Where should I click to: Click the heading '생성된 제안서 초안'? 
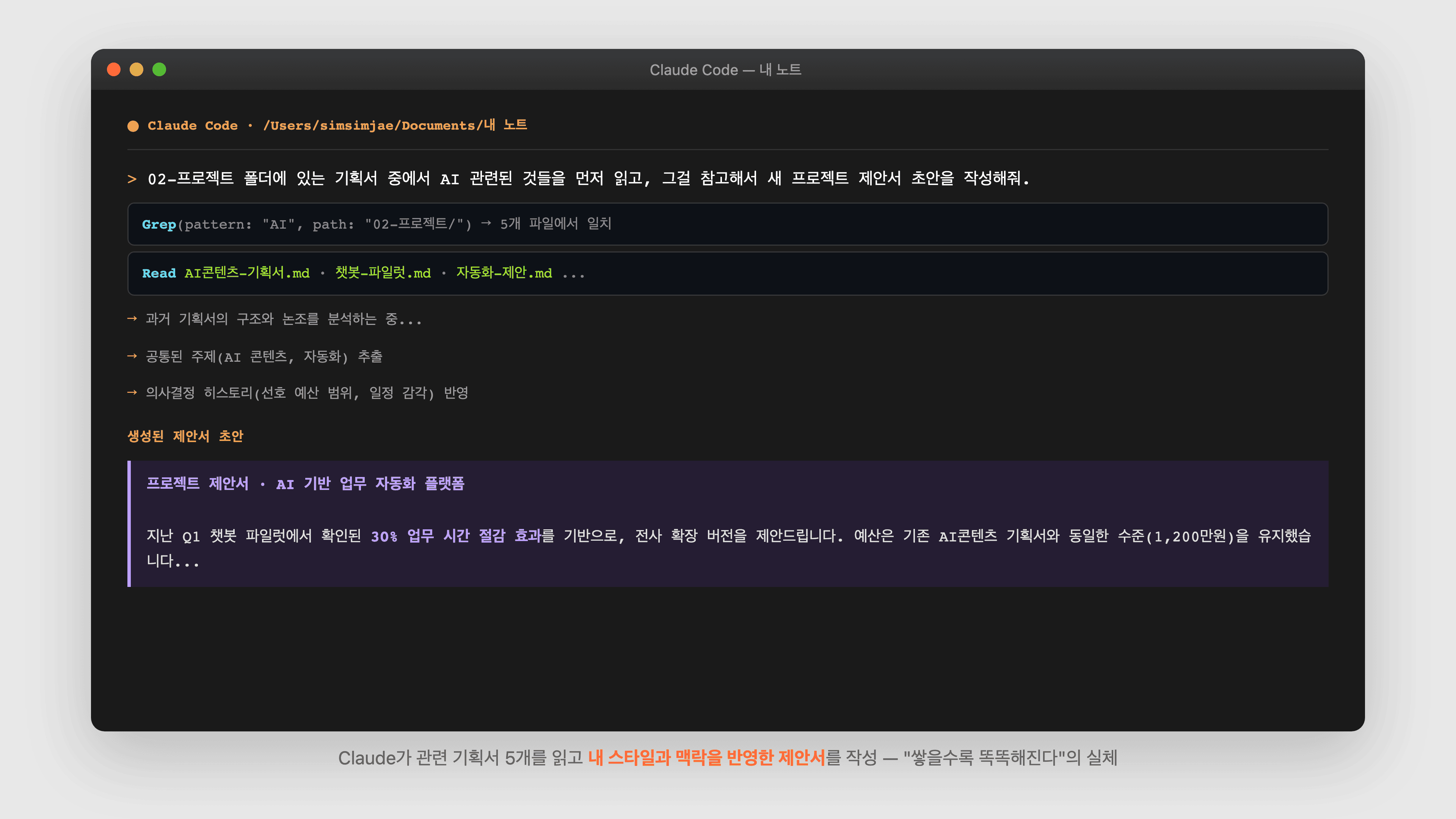185,436
